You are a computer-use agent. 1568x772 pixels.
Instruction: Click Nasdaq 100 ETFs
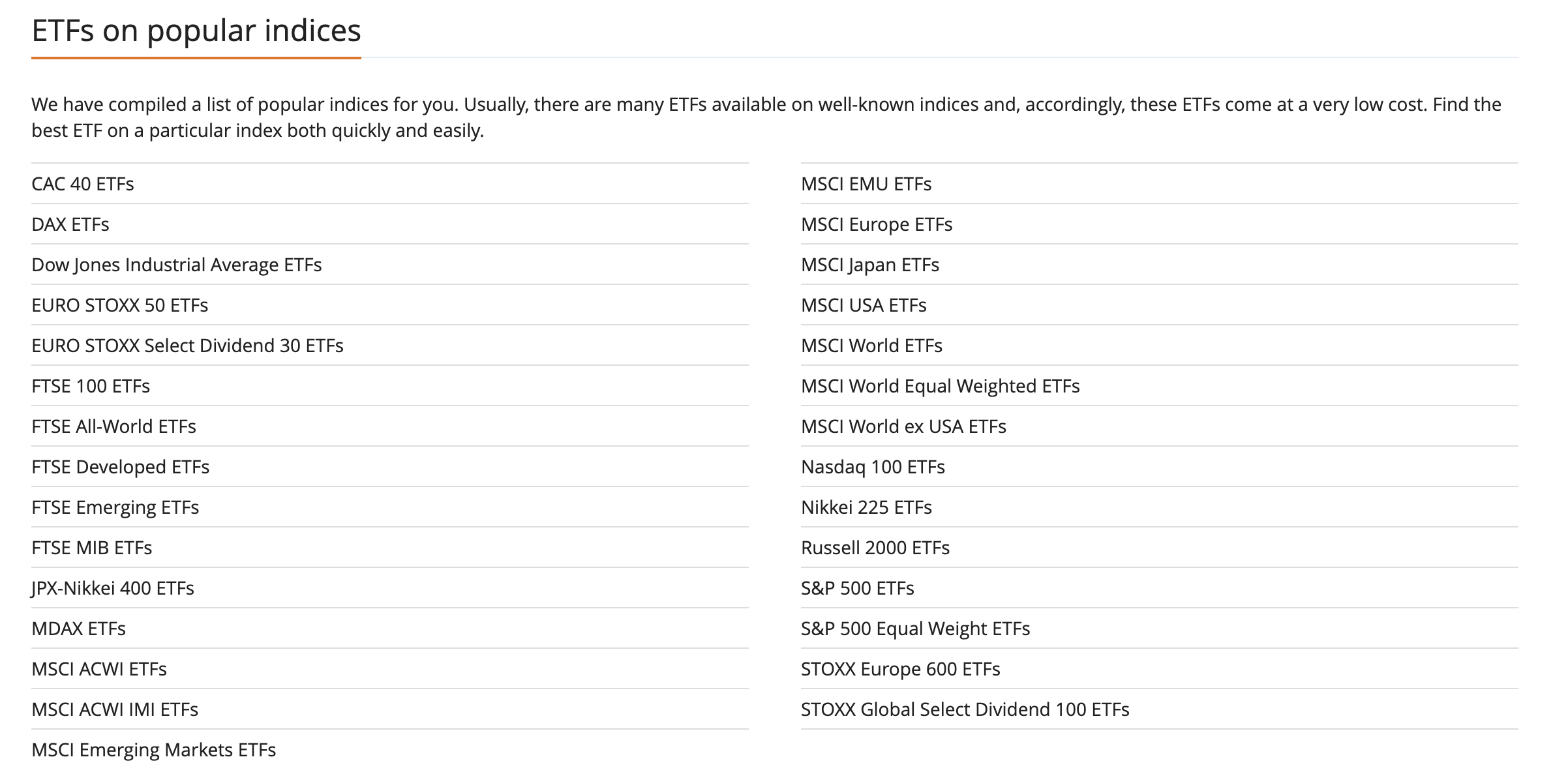[873, 467]
